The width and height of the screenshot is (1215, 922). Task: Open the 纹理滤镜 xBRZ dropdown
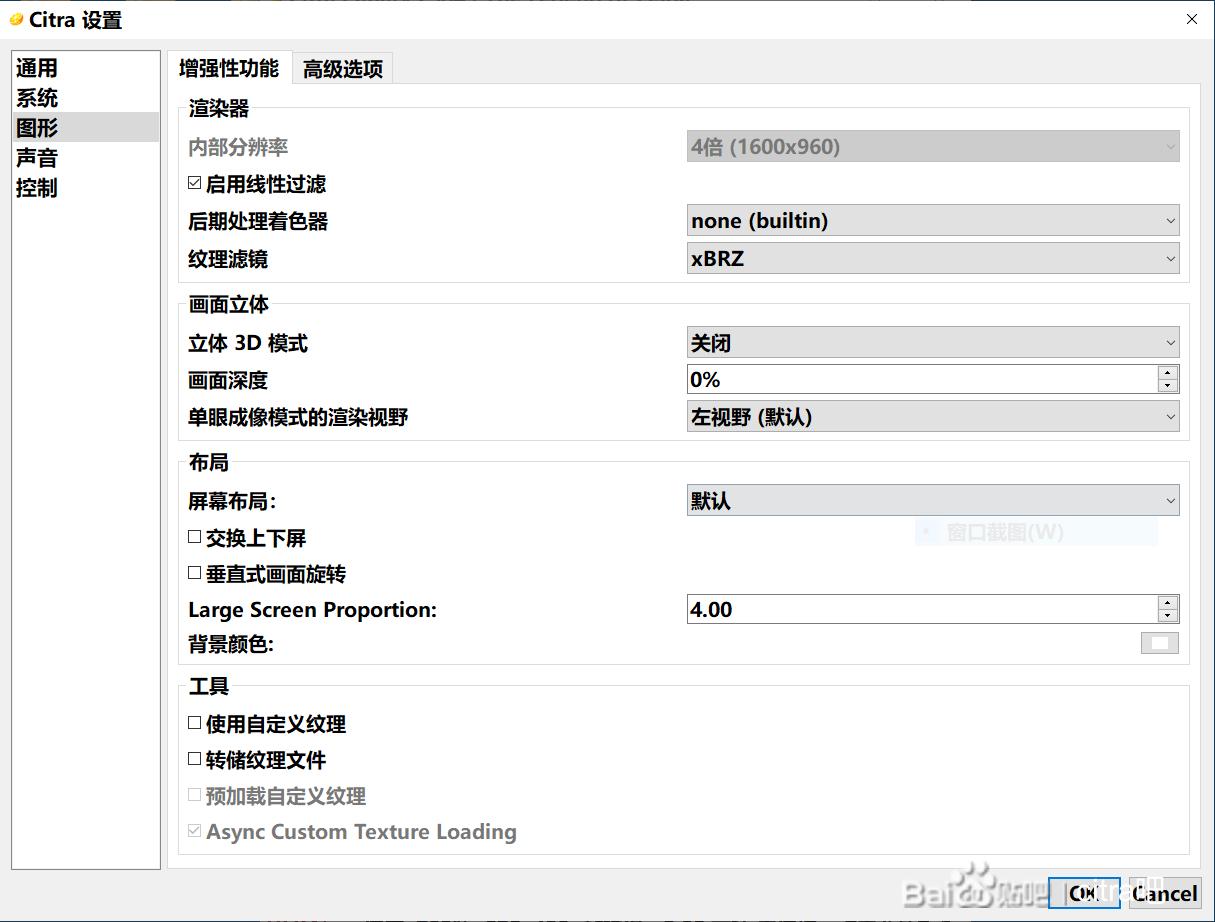pyautogui.click(x=933, y=259)
